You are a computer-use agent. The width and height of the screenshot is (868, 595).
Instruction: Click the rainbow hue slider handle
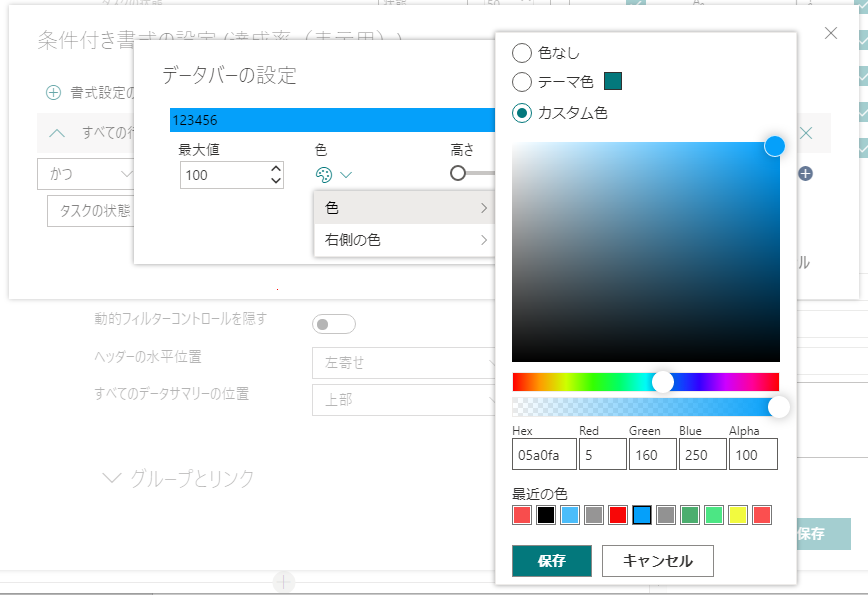662,382
